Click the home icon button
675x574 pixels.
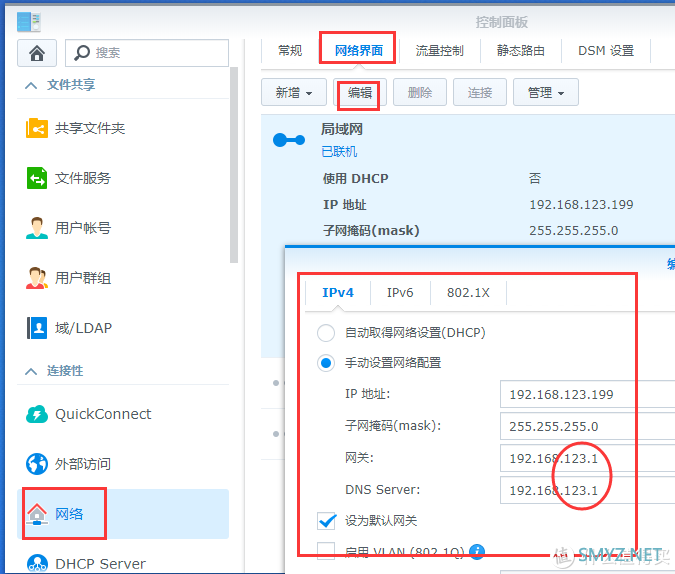(37, 53)
